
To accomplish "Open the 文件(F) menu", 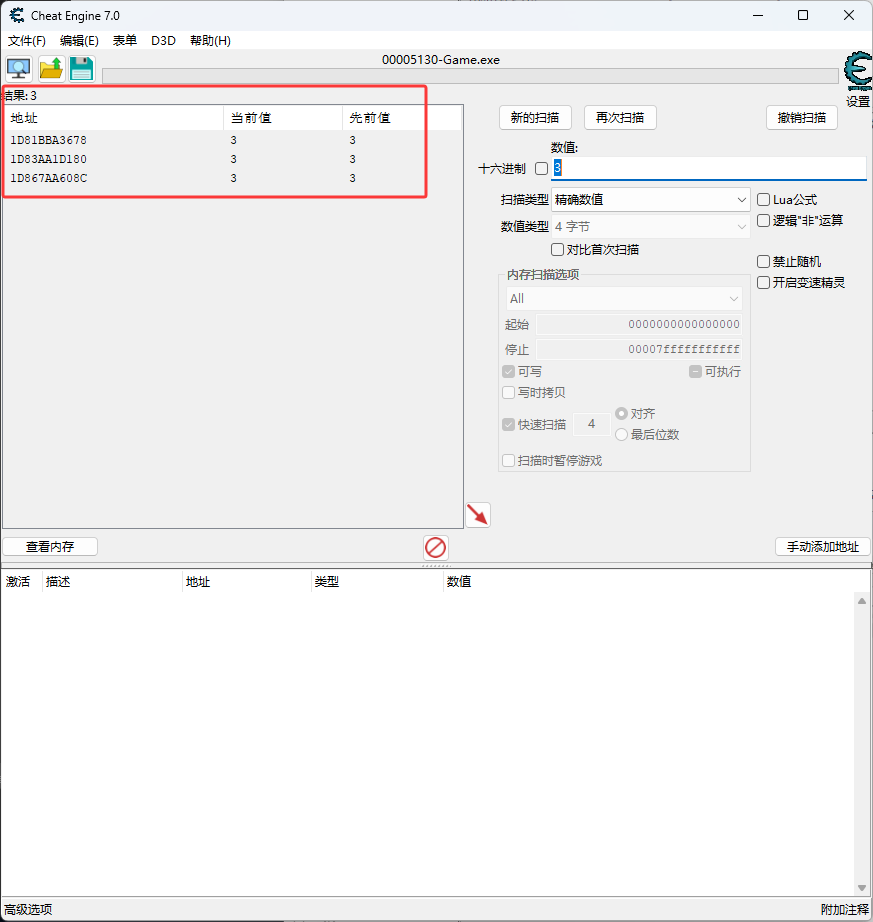I will coord(26,41).
